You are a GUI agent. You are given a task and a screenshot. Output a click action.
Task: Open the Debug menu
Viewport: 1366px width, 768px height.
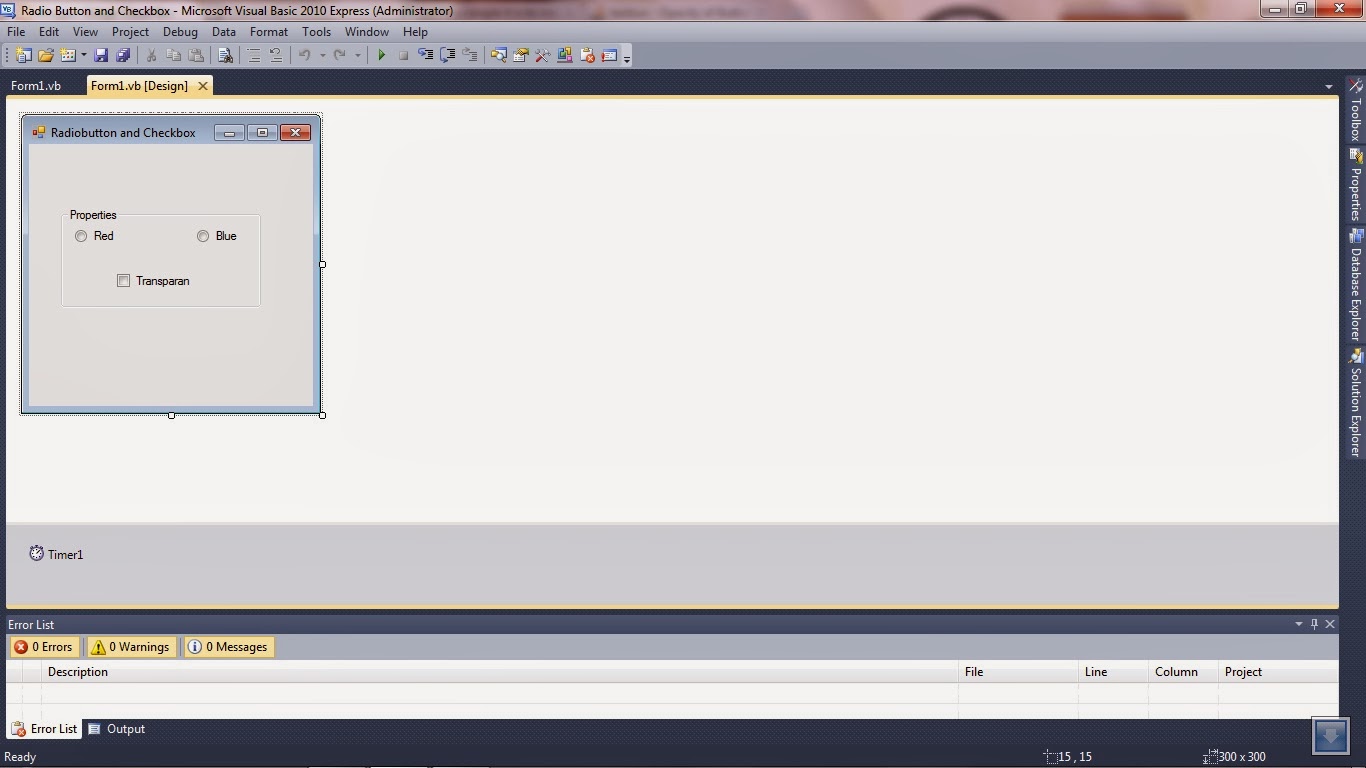180,32
